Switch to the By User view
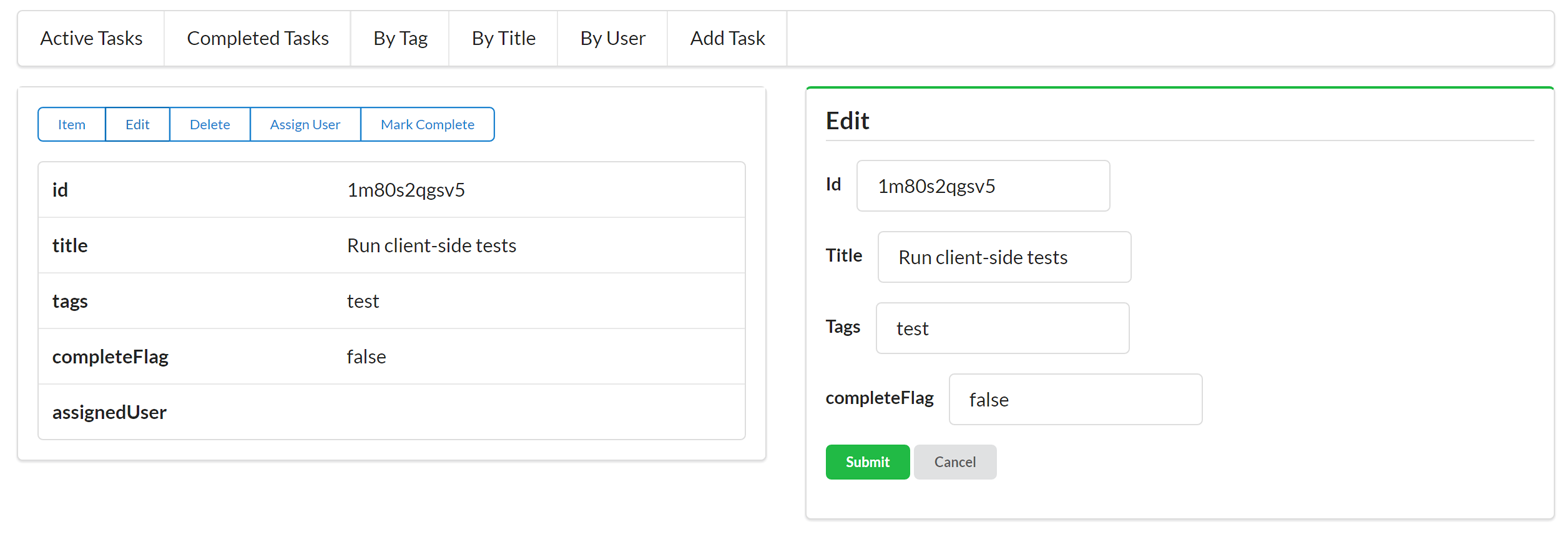This screenshot has height=537, width=1565. [612, 39]
